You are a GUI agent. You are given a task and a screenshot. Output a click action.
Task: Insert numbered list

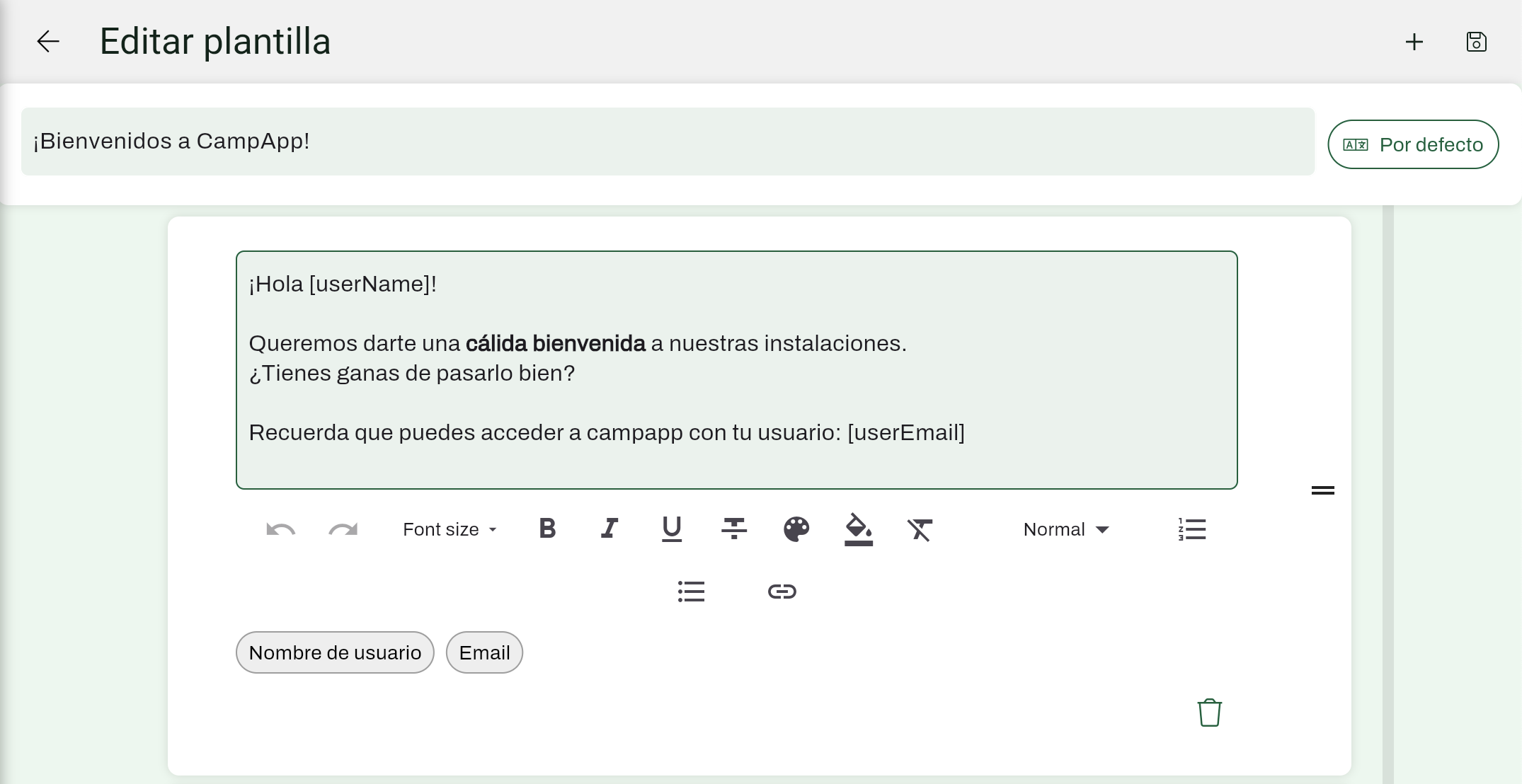click(1192, 529)
